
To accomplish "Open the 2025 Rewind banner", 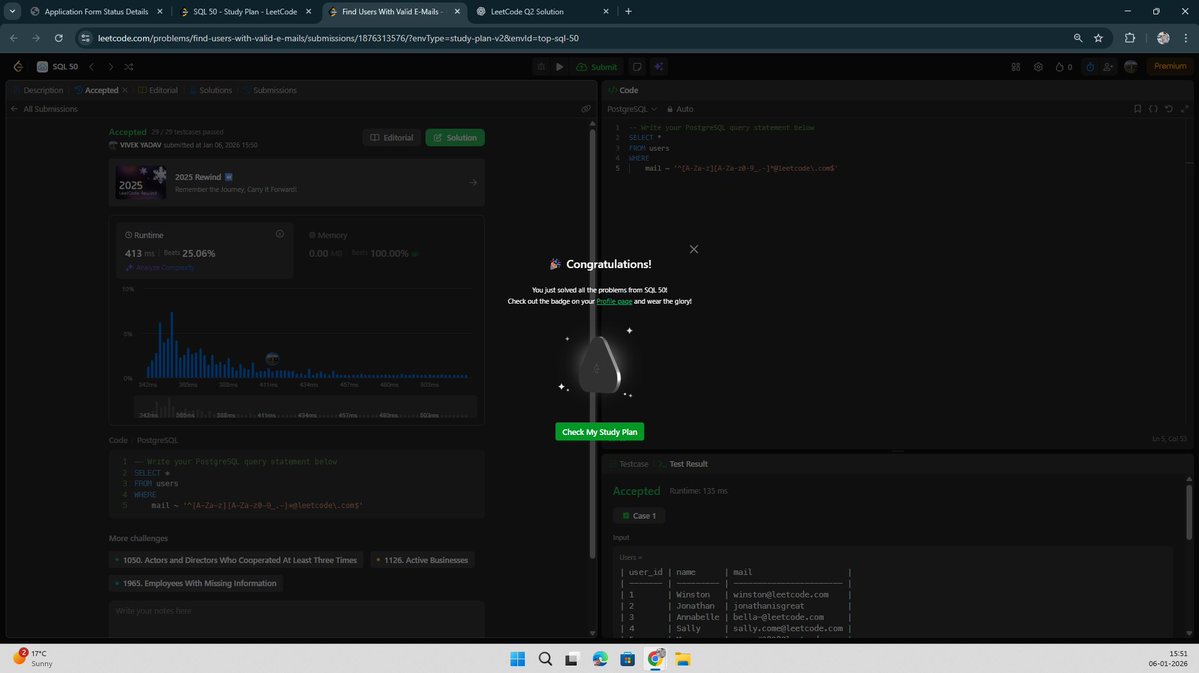I will (297, 183).
